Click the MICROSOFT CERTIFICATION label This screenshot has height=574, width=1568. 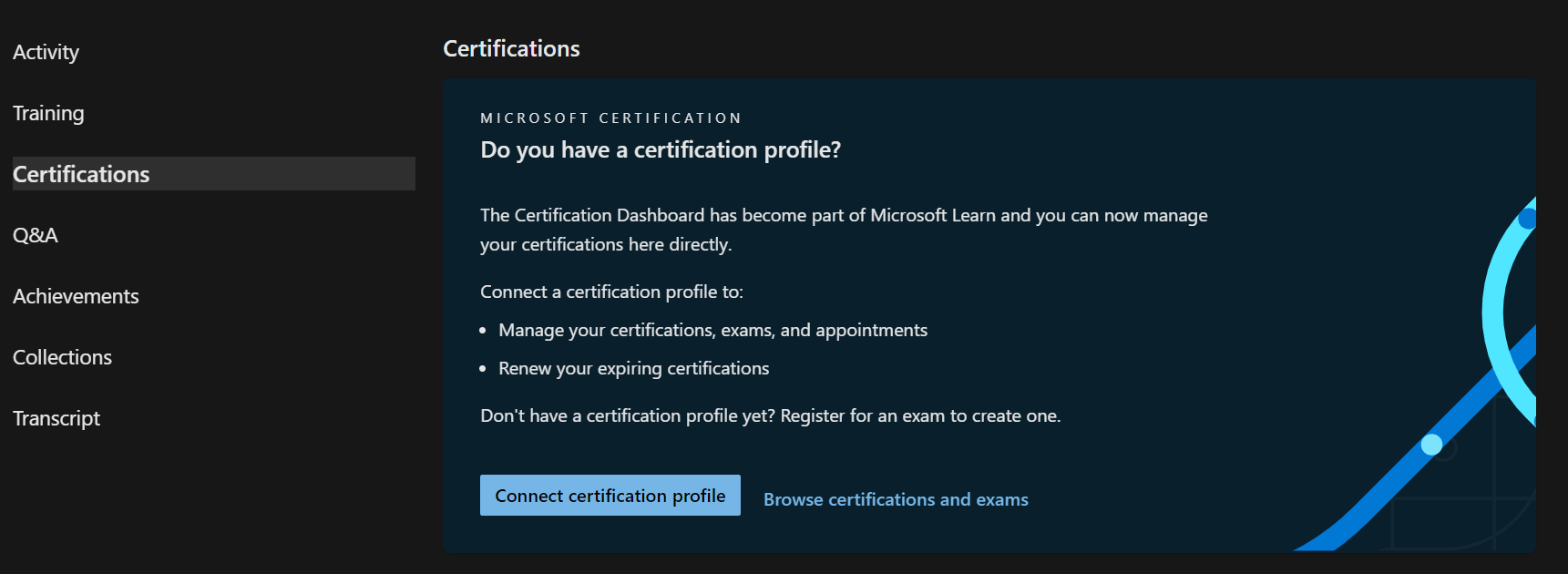click(610, 118)
